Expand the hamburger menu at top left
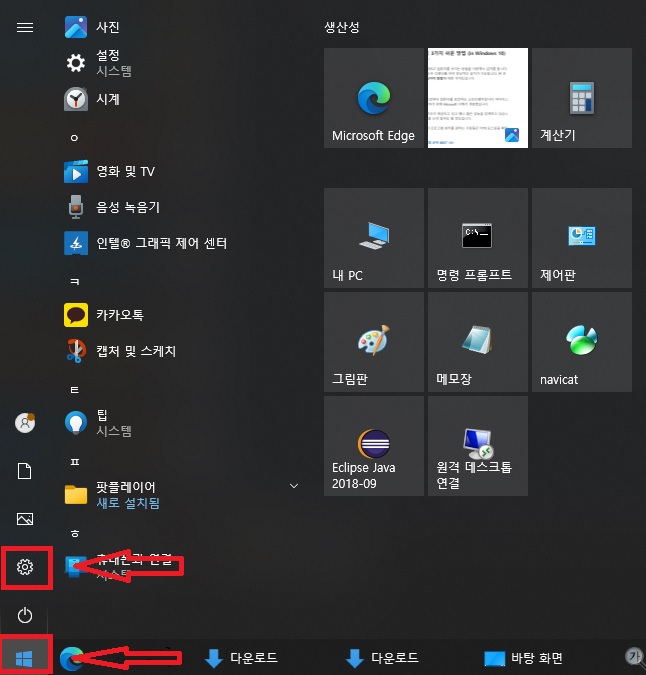The image size is (646, 675). [25, 28]
